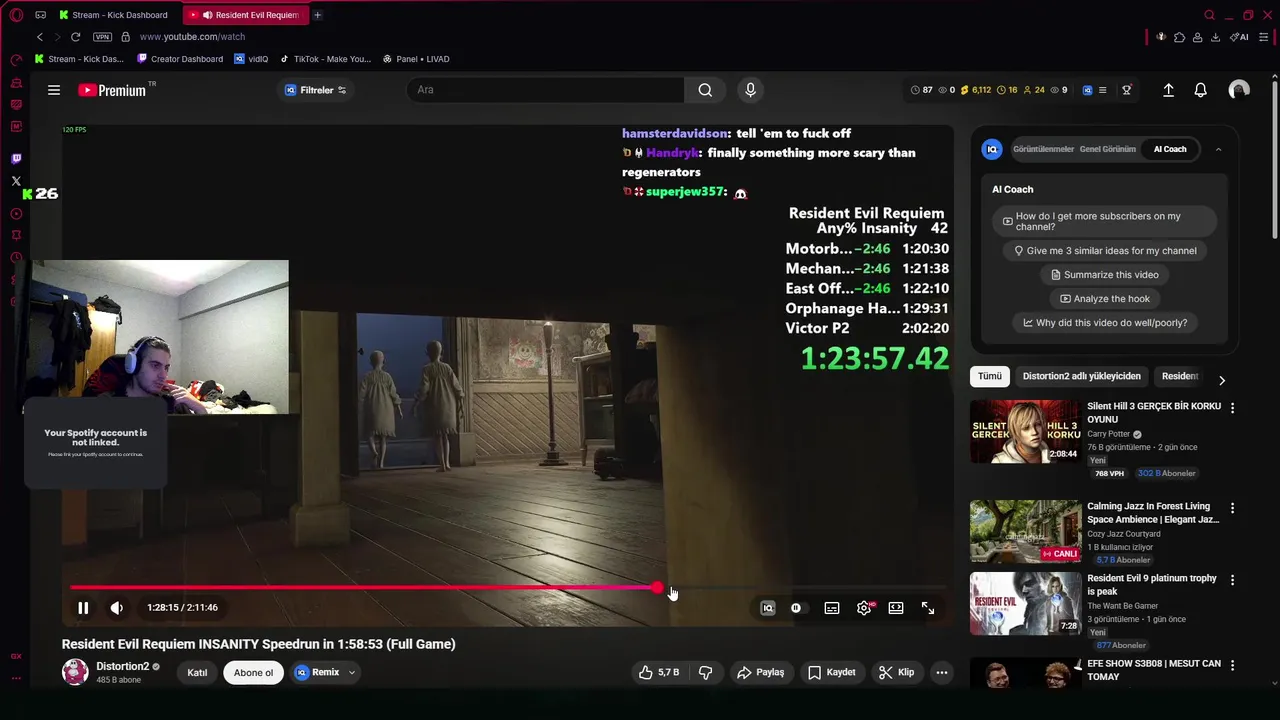Open the Distortion2 channel name link
Screen dimensions: 1280x720
123,666
